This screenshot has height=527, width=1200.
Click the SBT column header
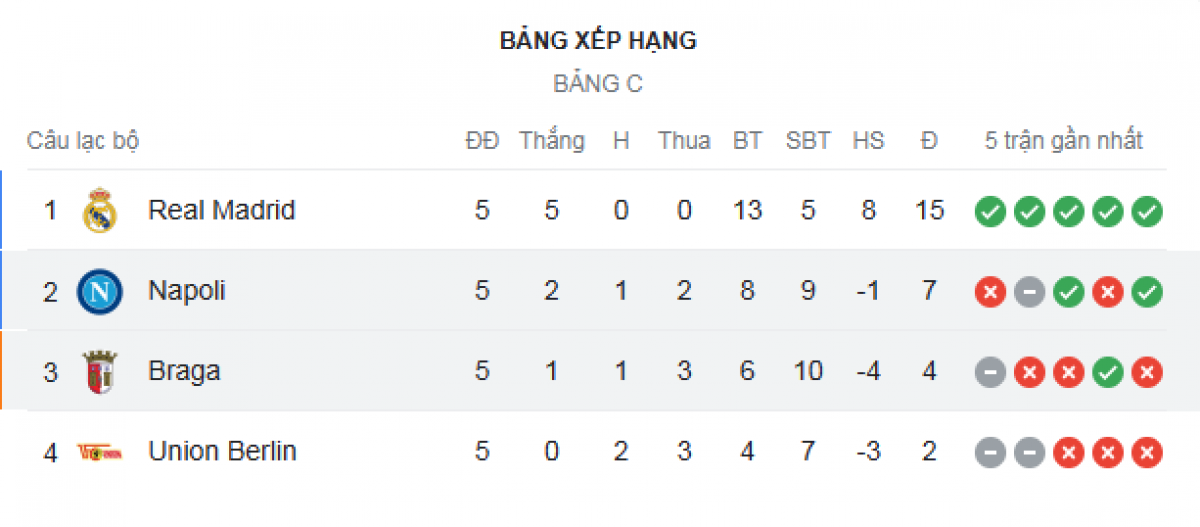click(808, 141)
